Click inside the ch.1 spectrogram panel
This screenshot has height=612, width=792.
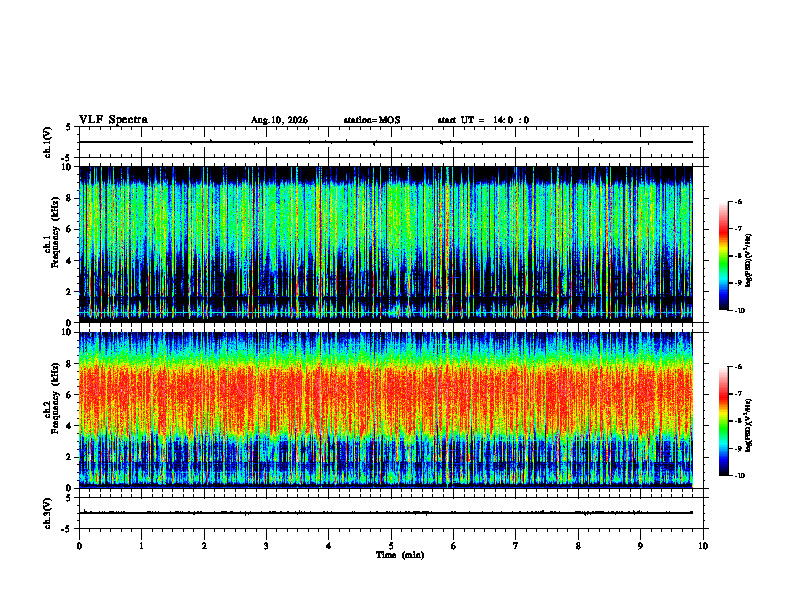click(386, 244)
